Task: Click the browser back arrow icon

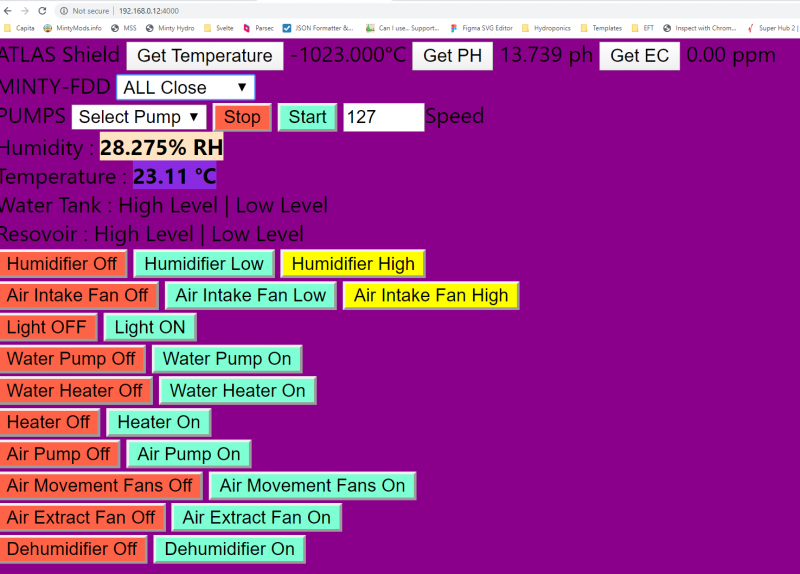Action: click(9, 10)
